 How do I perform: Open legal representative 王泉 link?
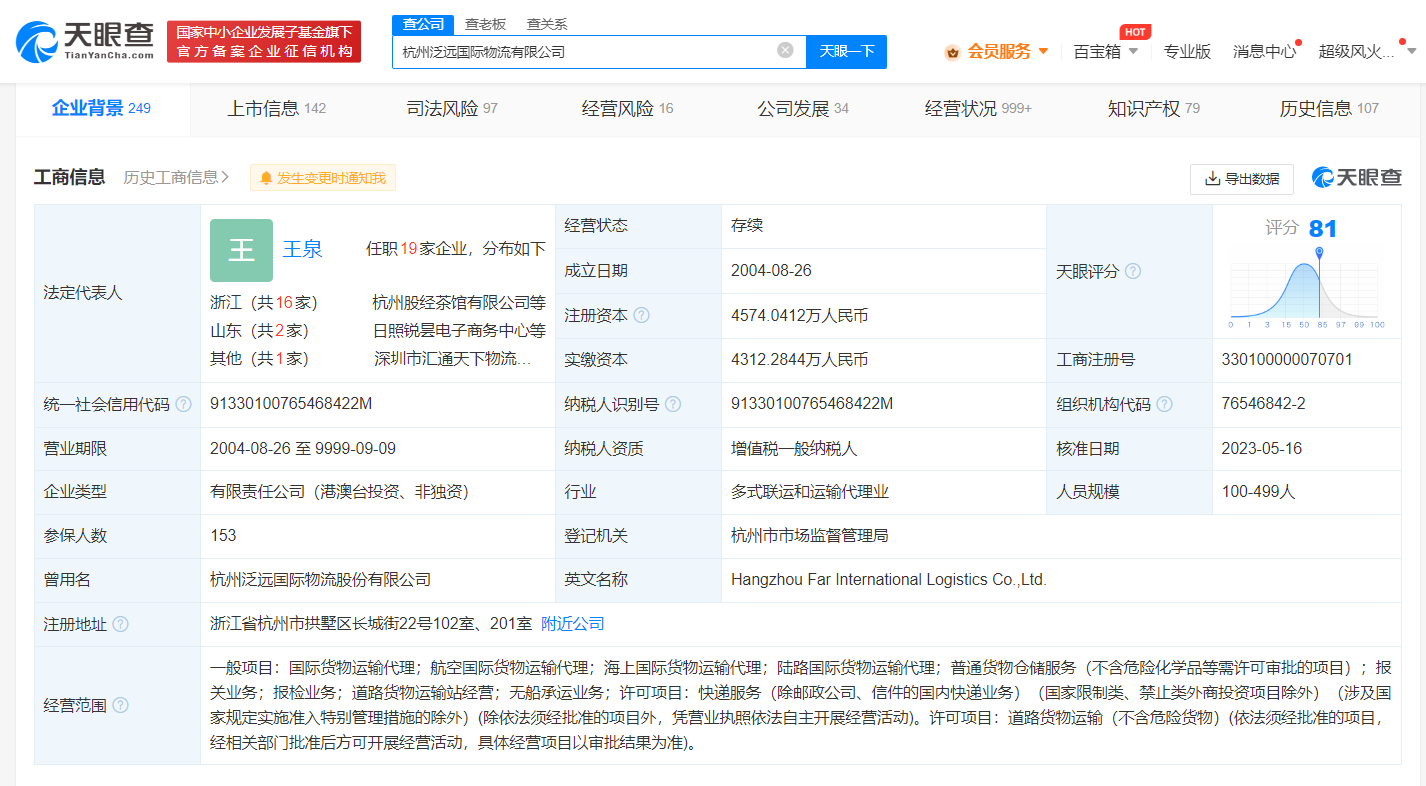click(x=302, y=249)
